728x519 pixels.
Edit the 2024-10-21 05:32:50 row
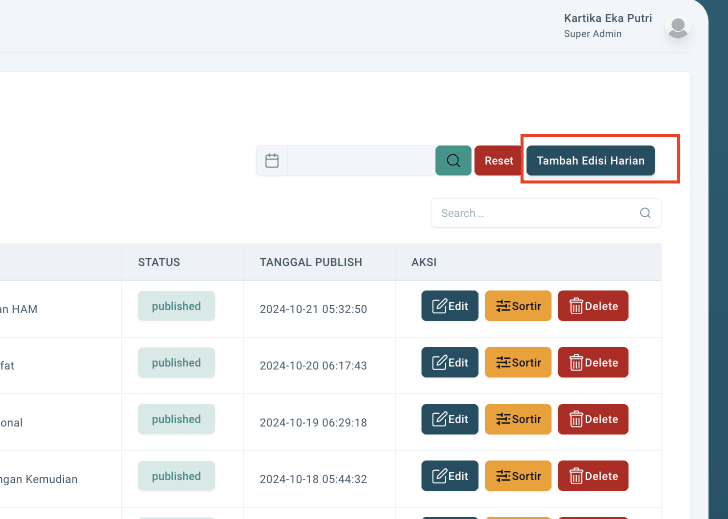pos(449,306)
